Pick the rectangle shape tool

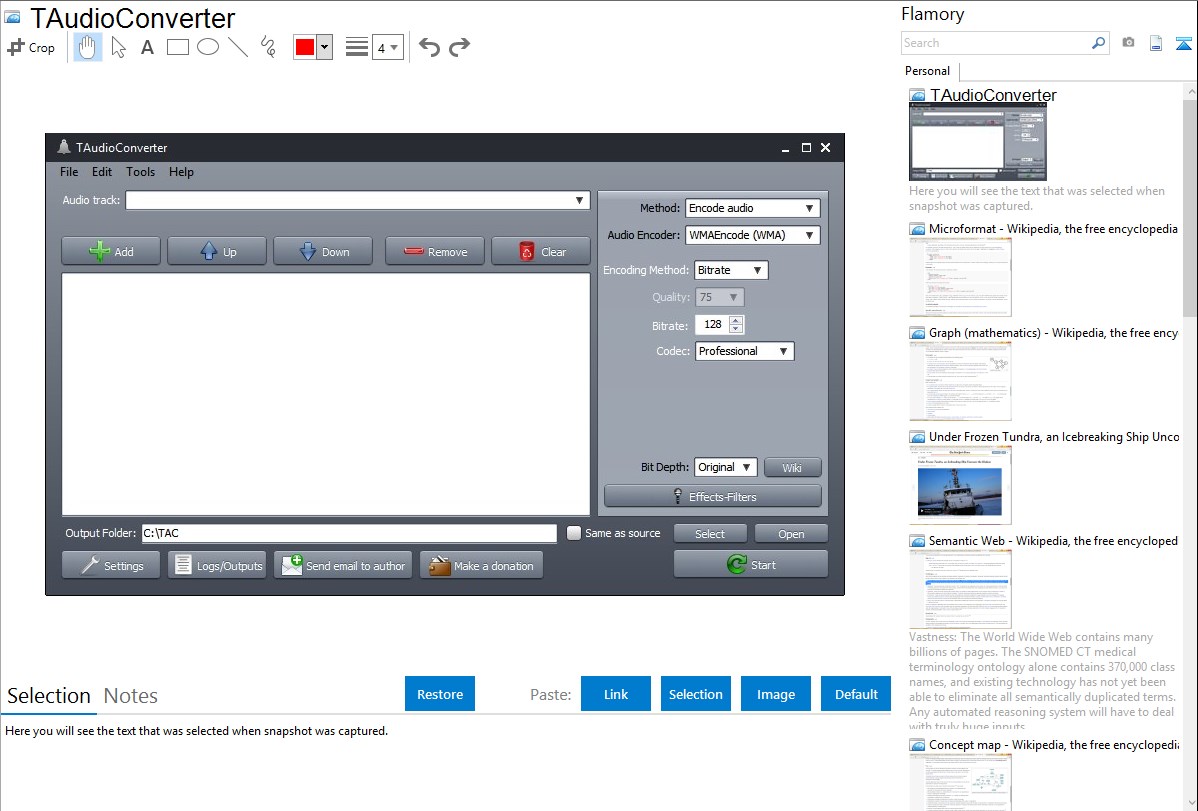177,47
